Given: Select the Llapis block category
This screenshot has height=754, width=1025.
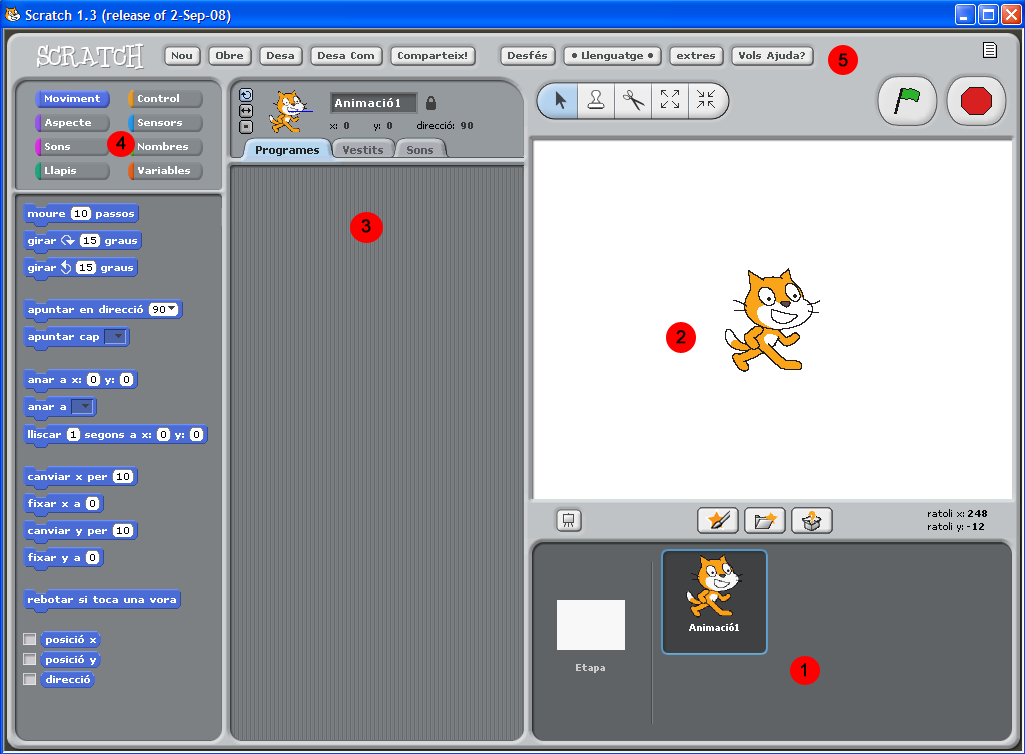Looking at the screenshot, I should click(72, 171).
